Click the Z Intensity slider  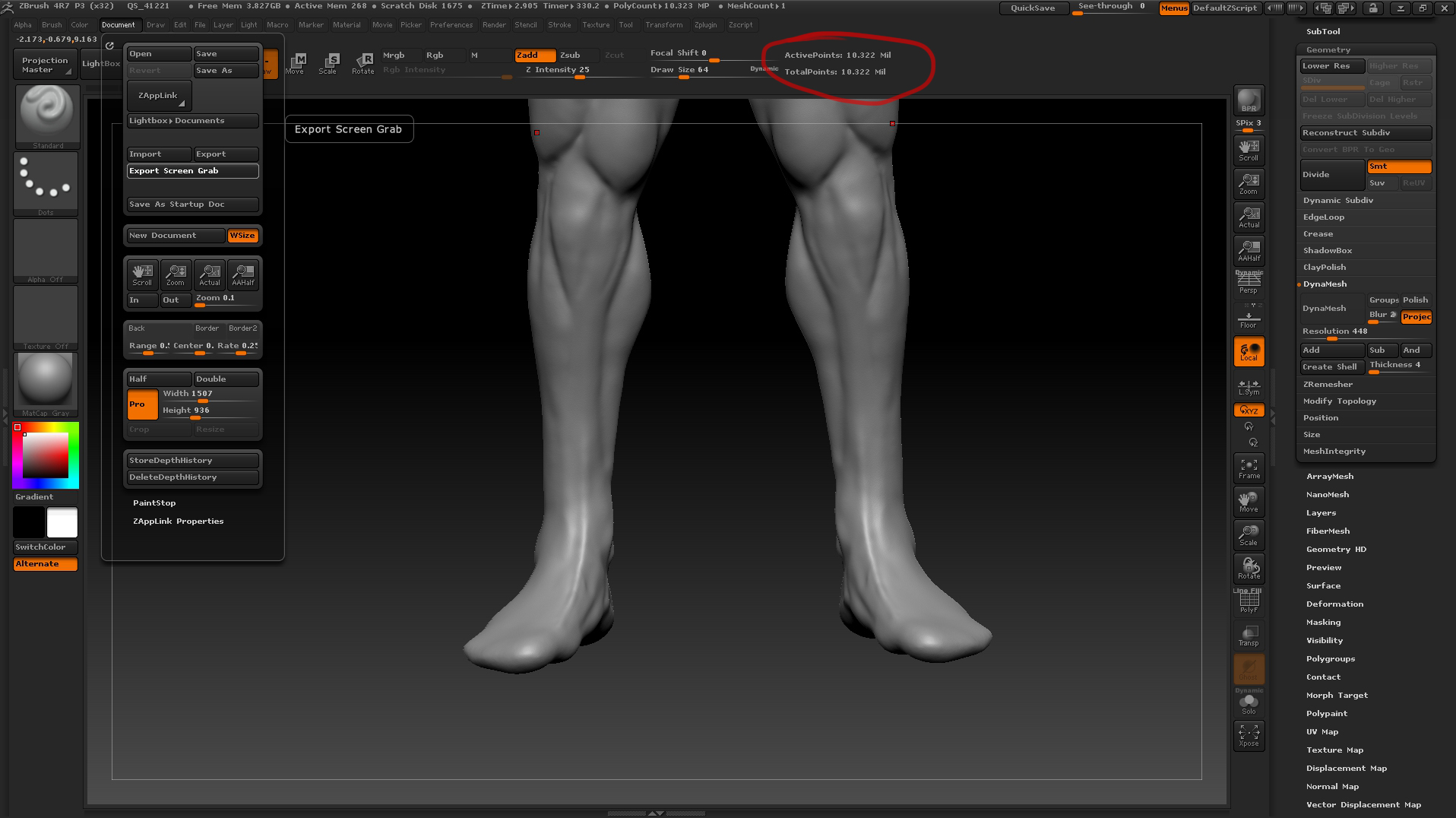click(x=578, y=71)
